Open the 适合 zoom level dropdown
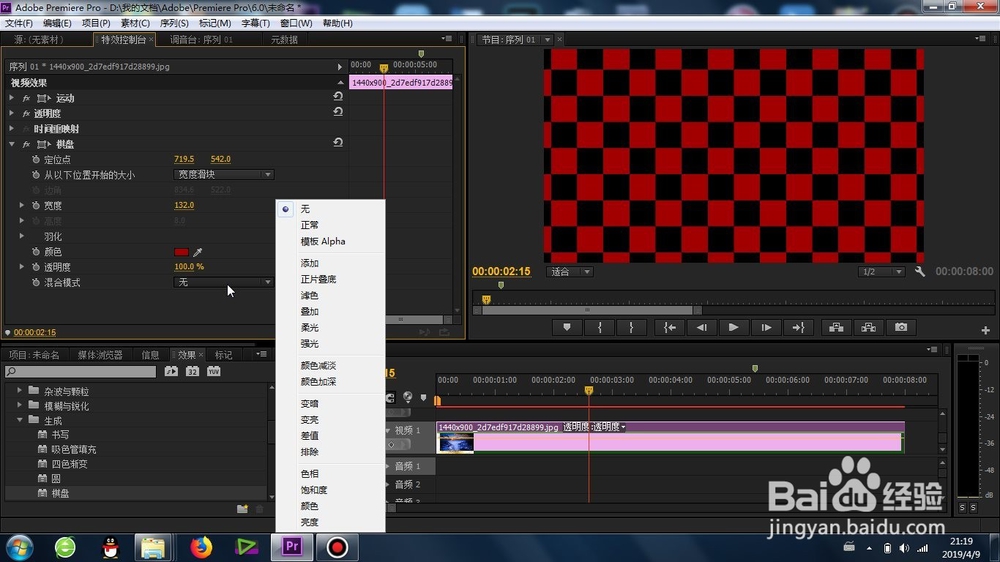The height and width of the screenshot is (562, 1000). [x=569, y=272]
